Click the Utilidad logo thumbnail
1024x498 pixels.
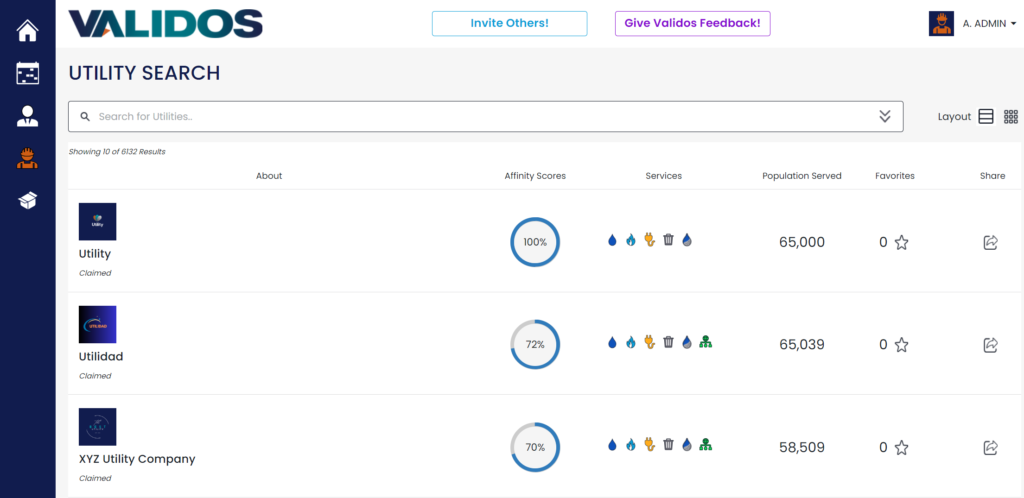[x=97, y=324]
